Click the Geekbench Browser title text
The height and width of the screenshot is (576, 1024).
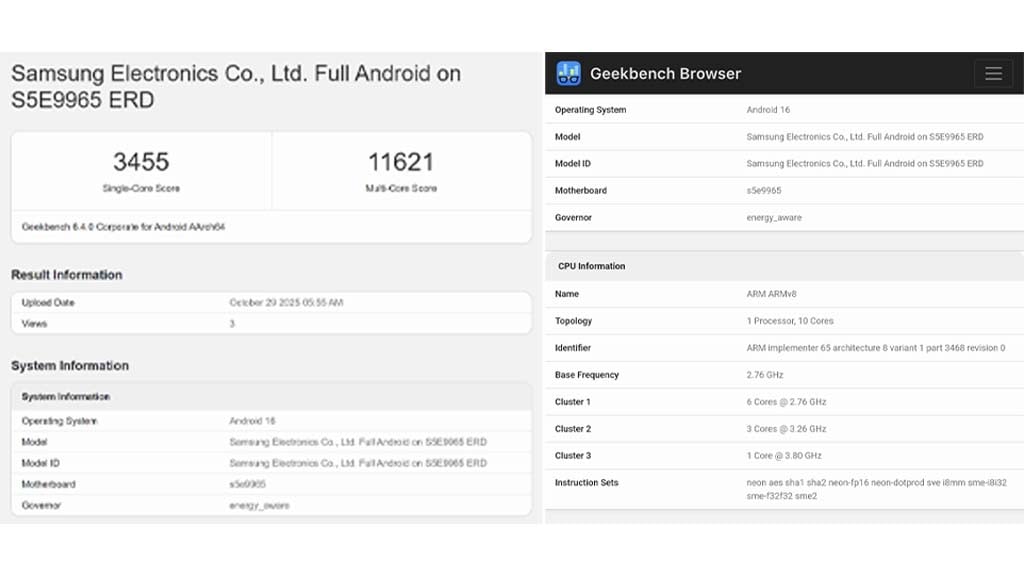pyautogui.click(x=665, y=73)
